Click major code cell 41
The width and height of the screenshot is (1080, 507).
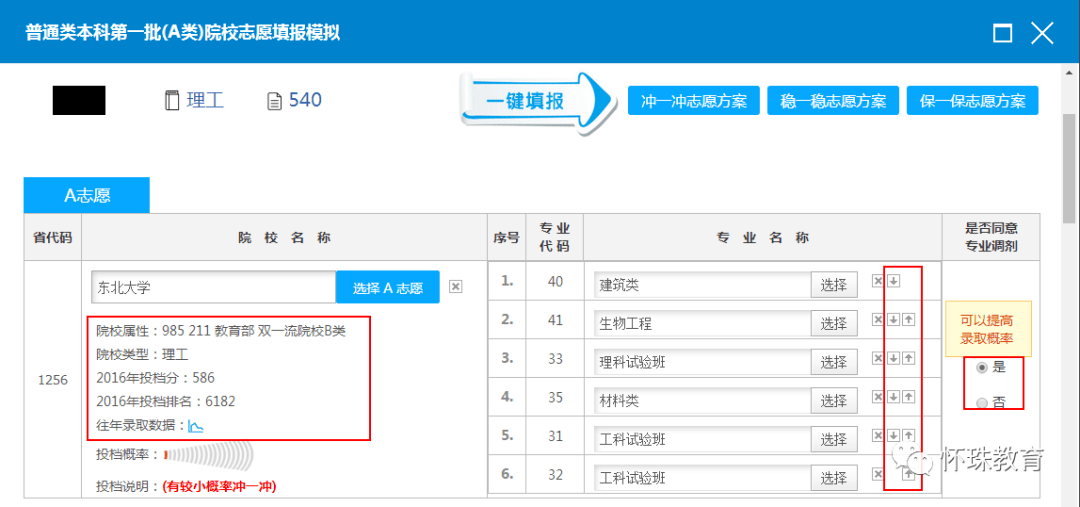555,320
